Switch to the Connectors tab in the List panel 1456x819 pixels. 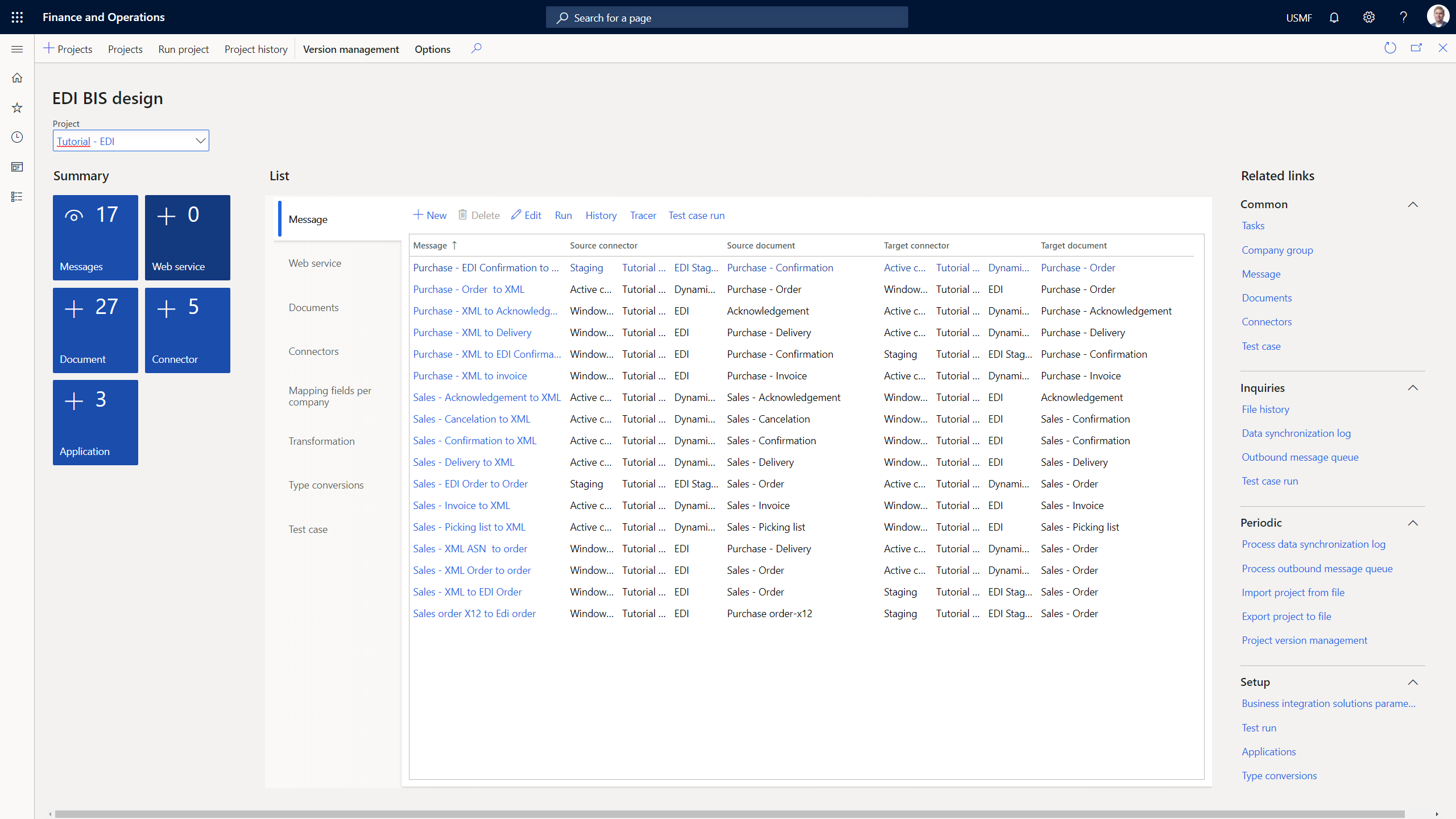[x=313, y=351]
